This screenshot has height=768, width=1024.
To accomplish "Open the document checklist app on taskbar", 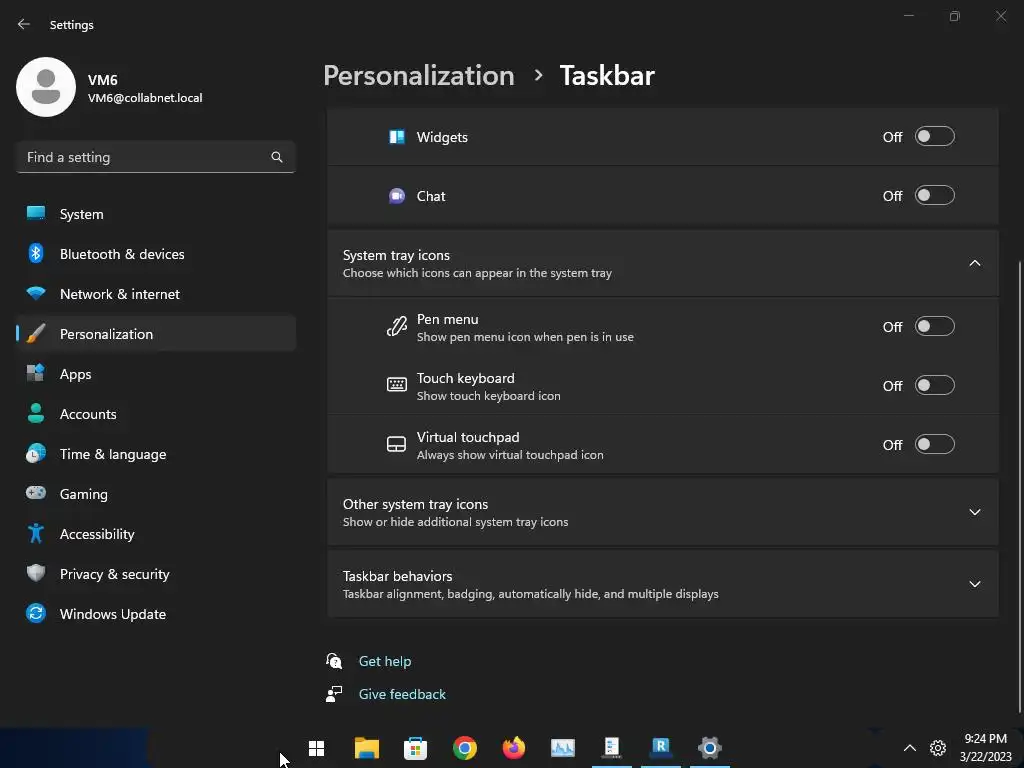I will [611, 747].
